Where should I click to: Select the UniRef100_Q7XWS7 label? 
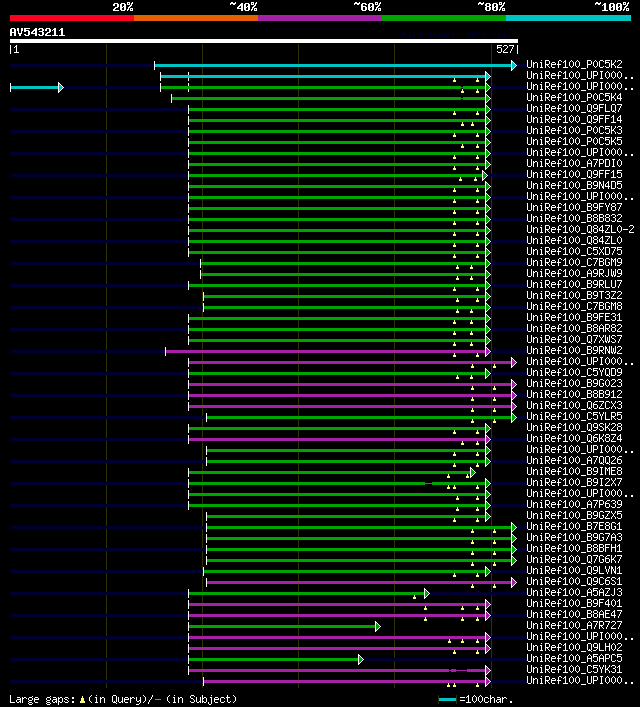click(x=574, y=339)
